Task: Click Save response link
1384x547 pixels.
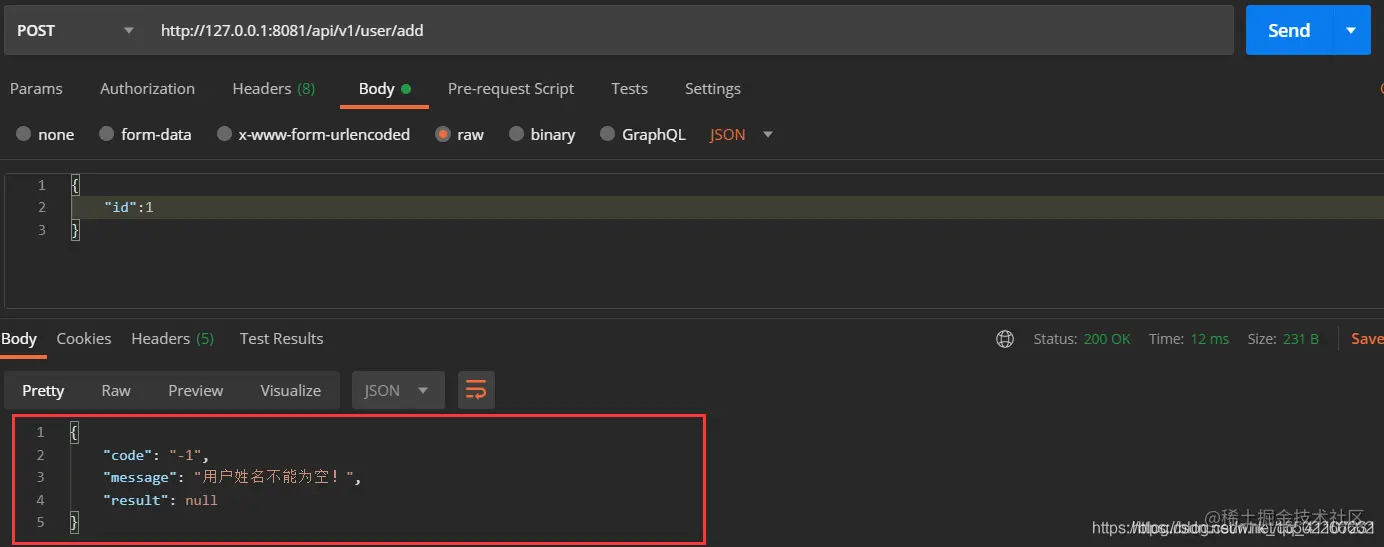Action: pyautogui.click(x=1367, y=339)
